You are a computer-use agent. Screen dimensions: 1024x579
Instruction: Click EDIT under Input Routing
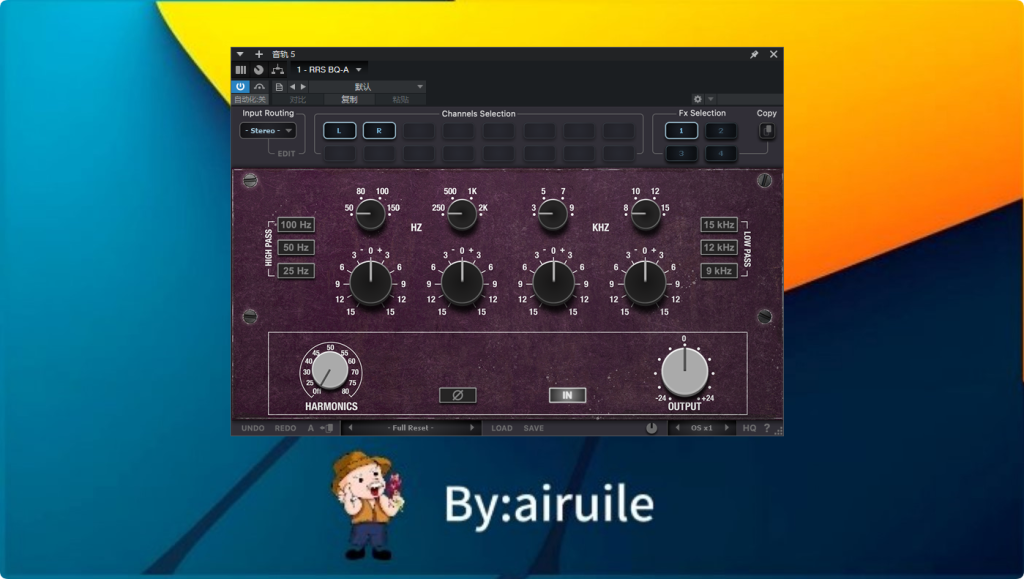tap(286, 153)
